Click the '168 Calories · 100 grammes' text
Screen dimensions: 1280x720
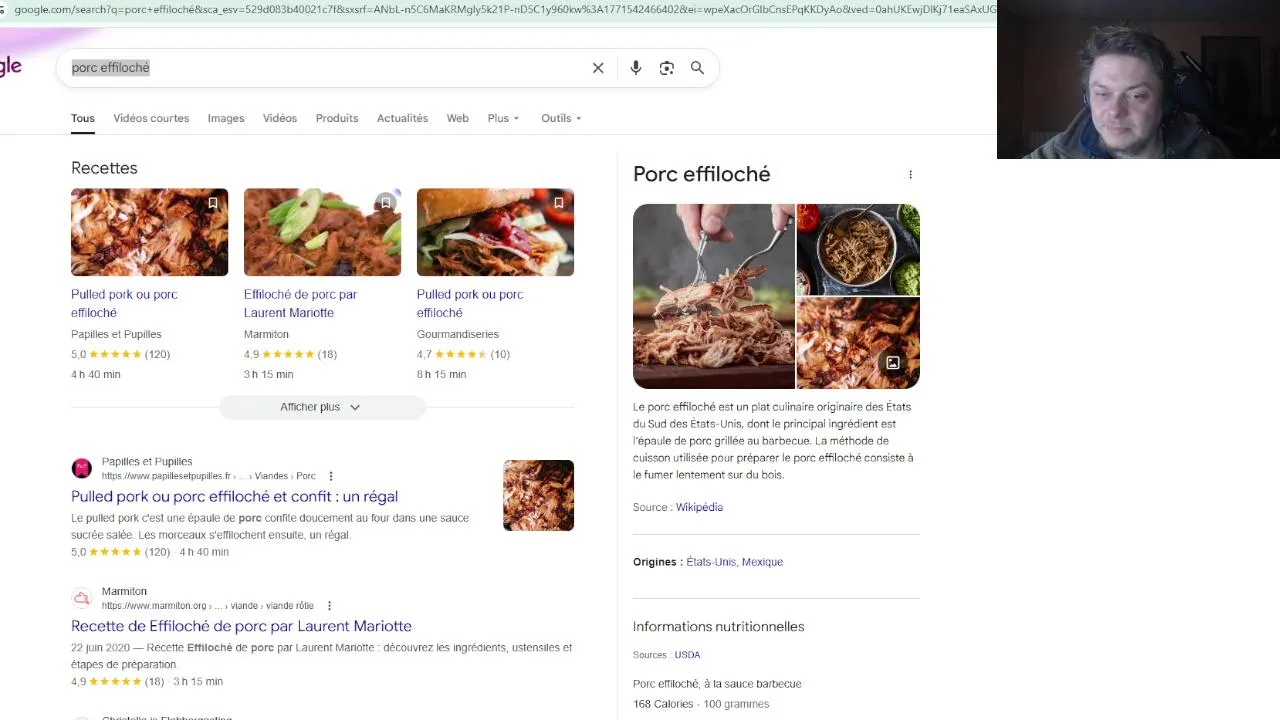pos(701,704)
